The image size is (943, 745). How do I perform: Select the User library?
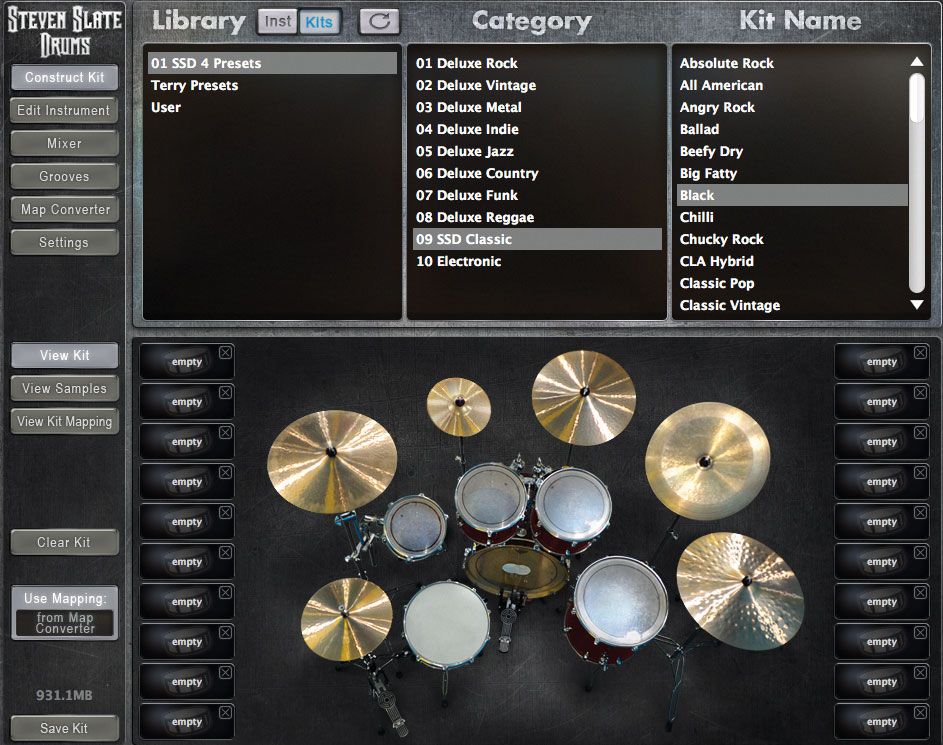pyautogui.click(x=272, y=107)
